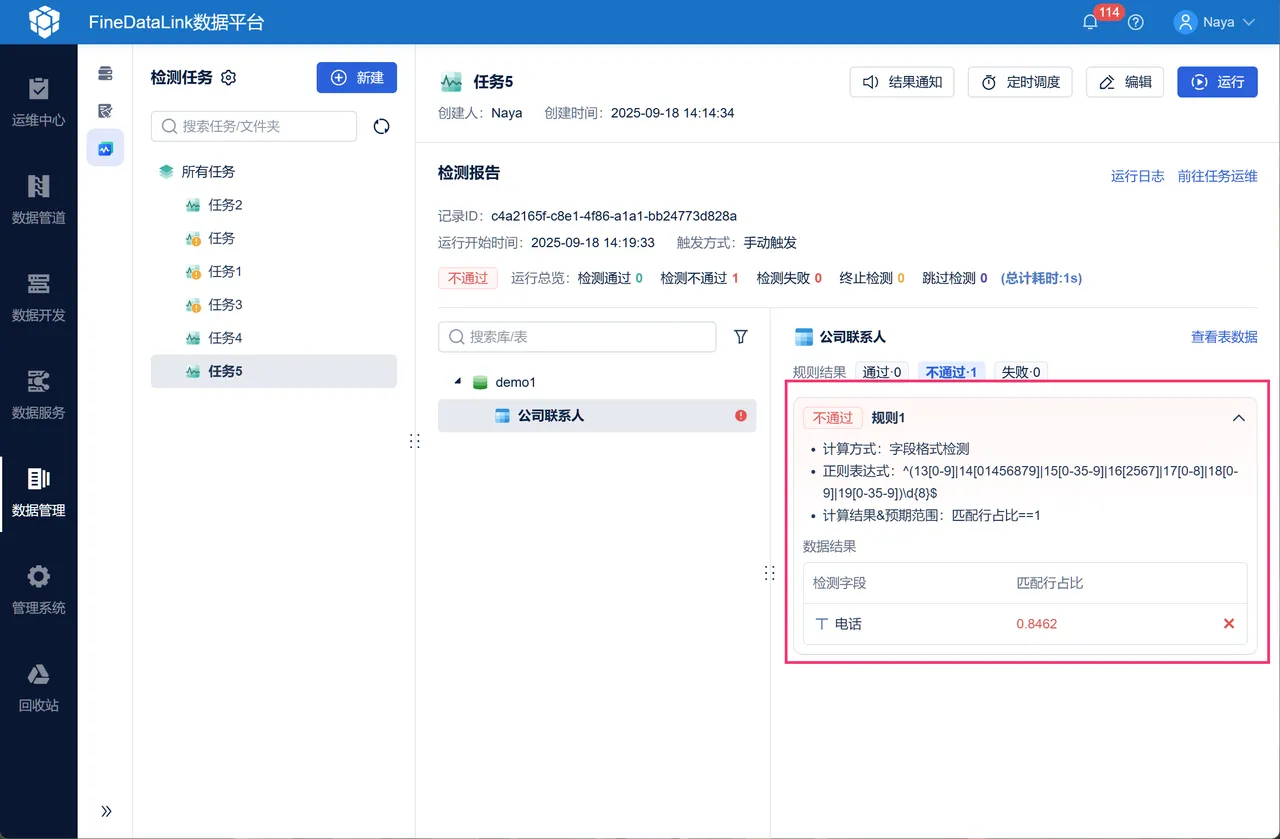Show the 通过·0 rule results
The height and width of the screenshot is (839, 1280).
pyautogui.click(x=882, y=372)
